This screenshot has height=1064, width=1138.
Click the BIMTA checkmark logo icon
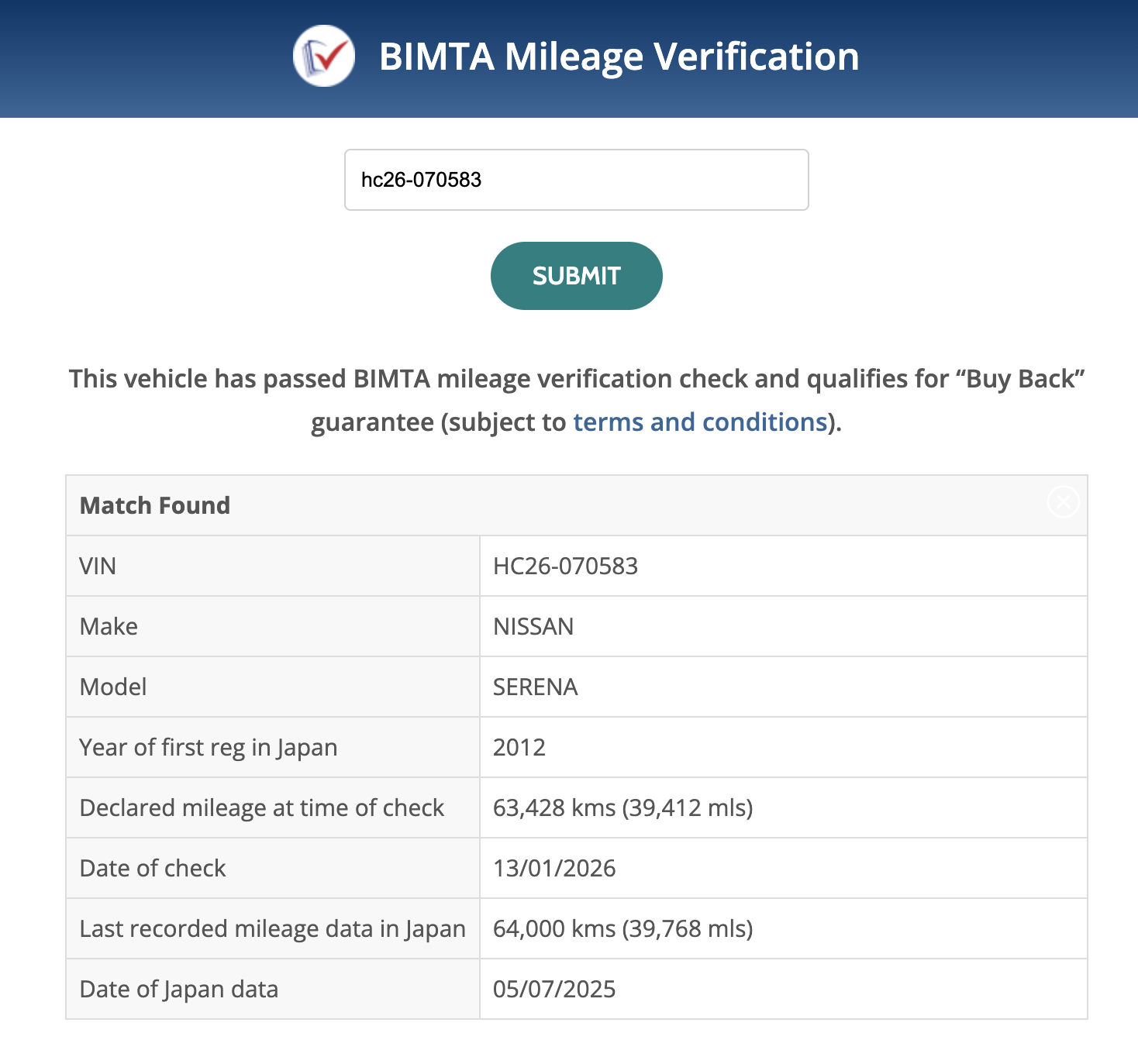click(x=324, y=56)
